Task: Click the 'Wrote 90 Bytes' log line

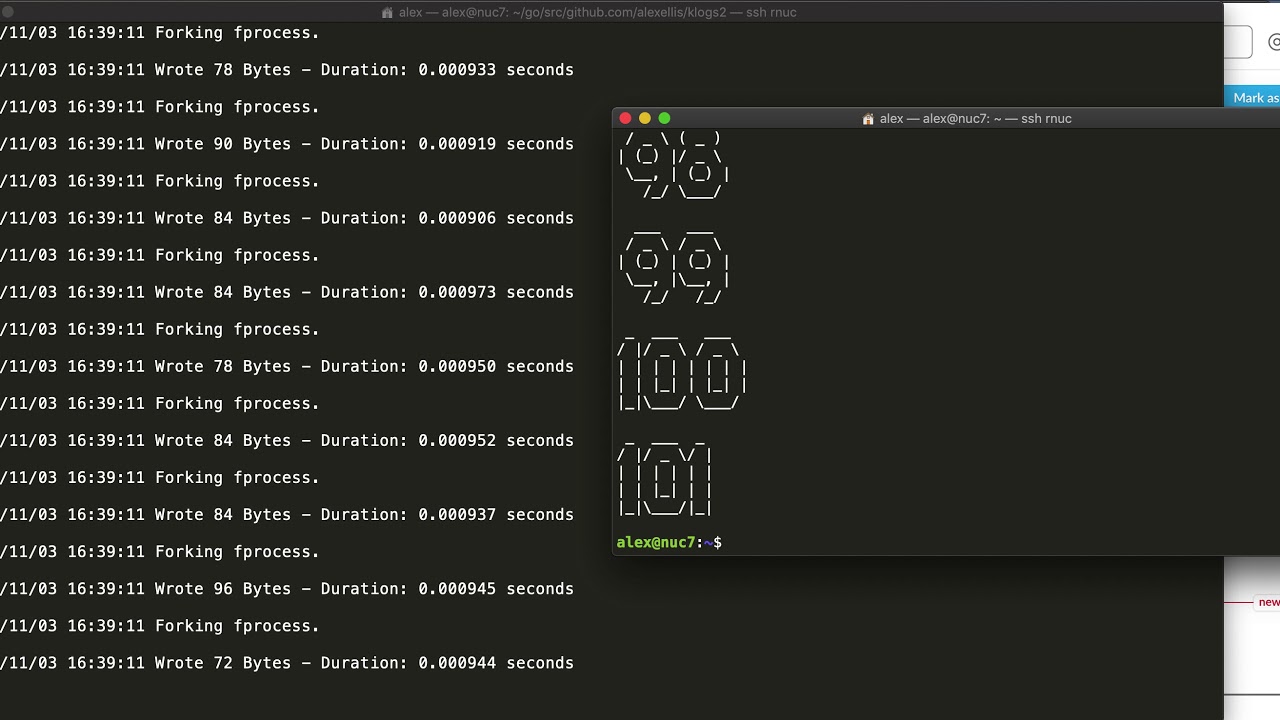Action: pos(287,144)
